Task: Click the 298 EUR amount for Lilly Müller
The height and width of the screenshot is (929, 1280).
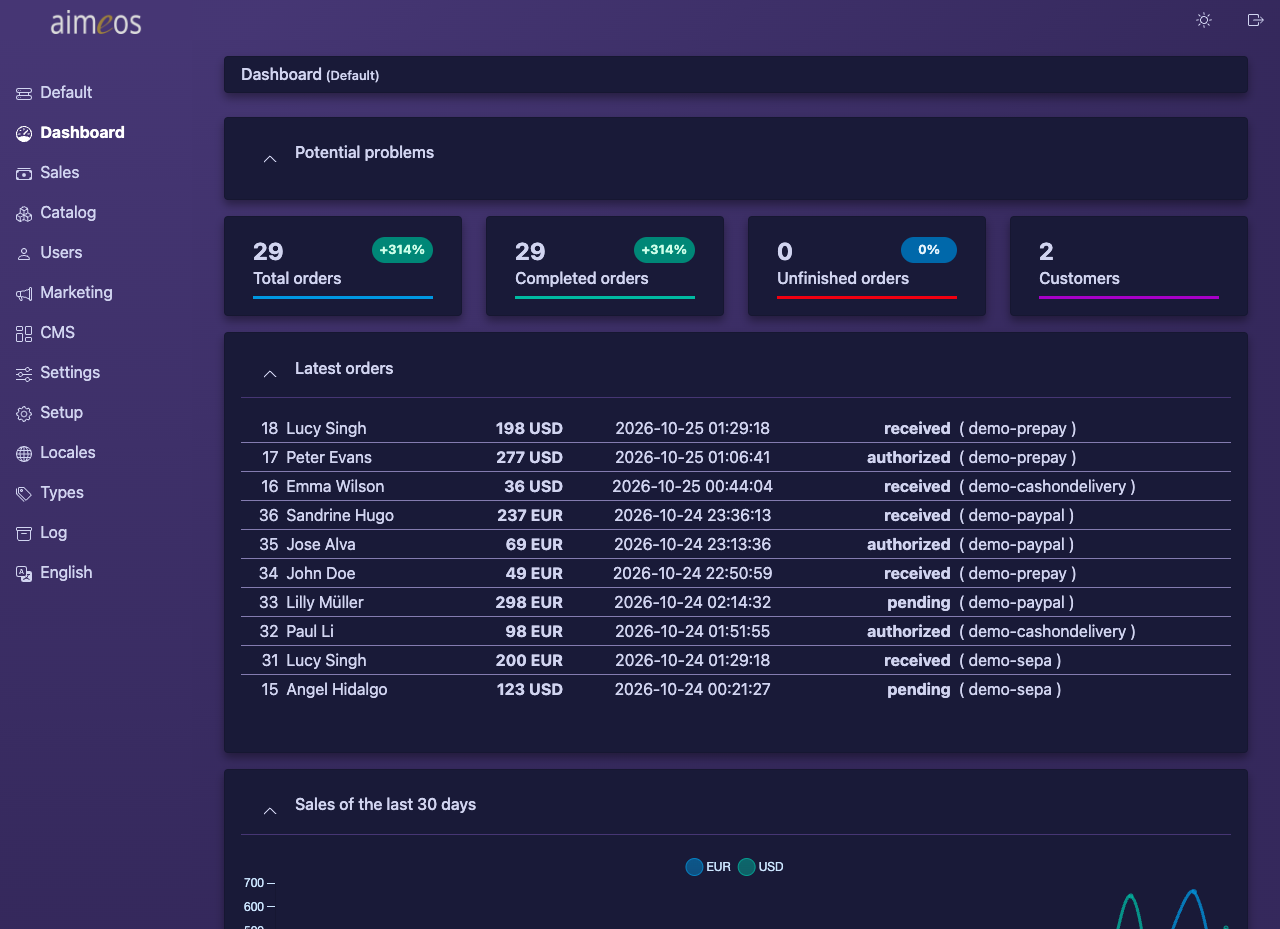Action: tap(529, 602)
